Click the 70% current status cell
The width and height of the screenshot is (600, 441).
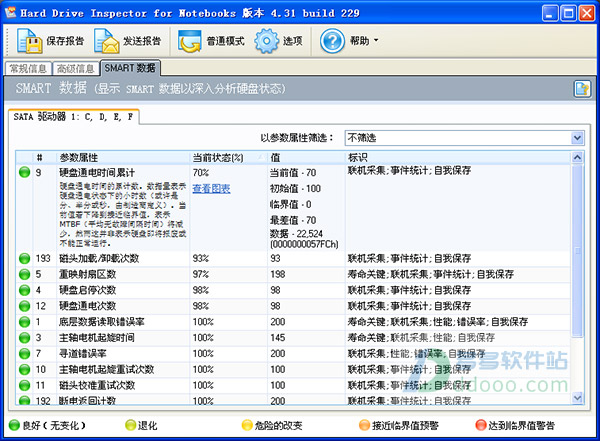(x=201, y=173)
